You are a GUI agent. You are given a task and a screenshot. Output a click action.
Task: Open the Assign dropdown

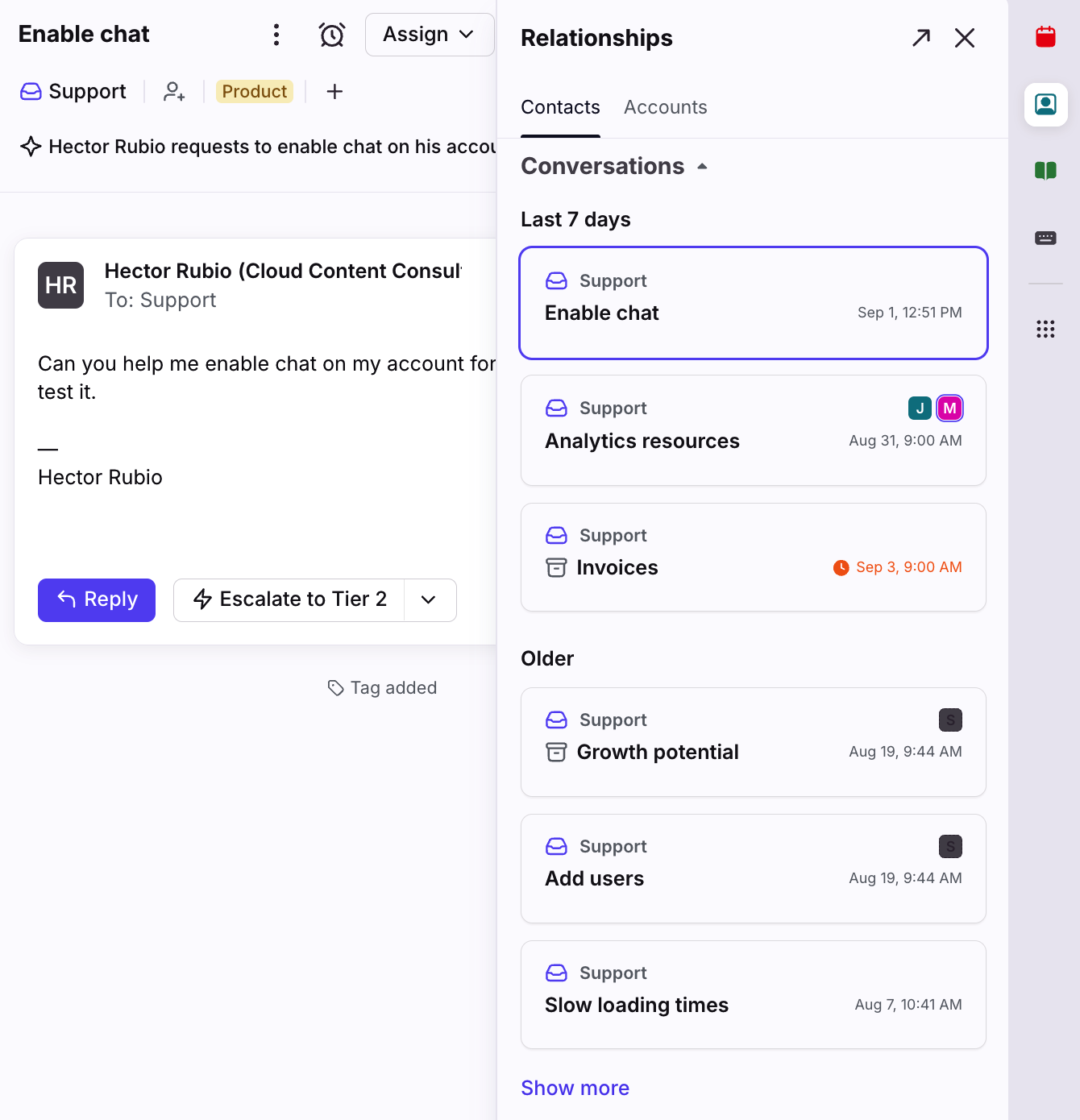430,35
